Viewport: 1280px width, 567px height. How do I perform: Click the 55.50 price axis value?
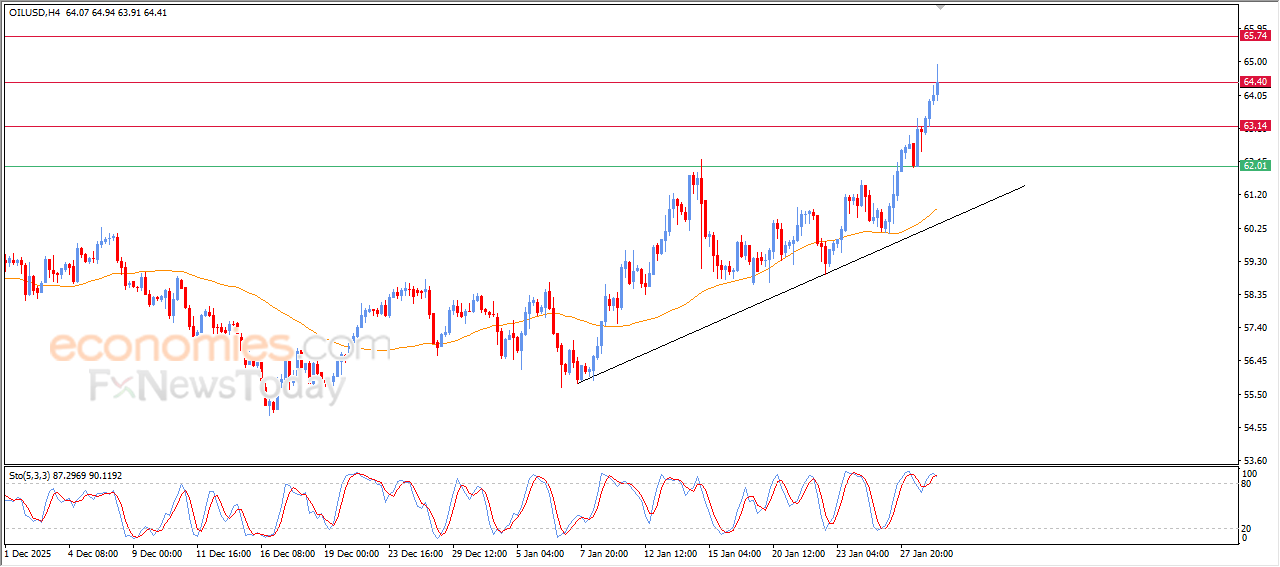pos(1257,394)
